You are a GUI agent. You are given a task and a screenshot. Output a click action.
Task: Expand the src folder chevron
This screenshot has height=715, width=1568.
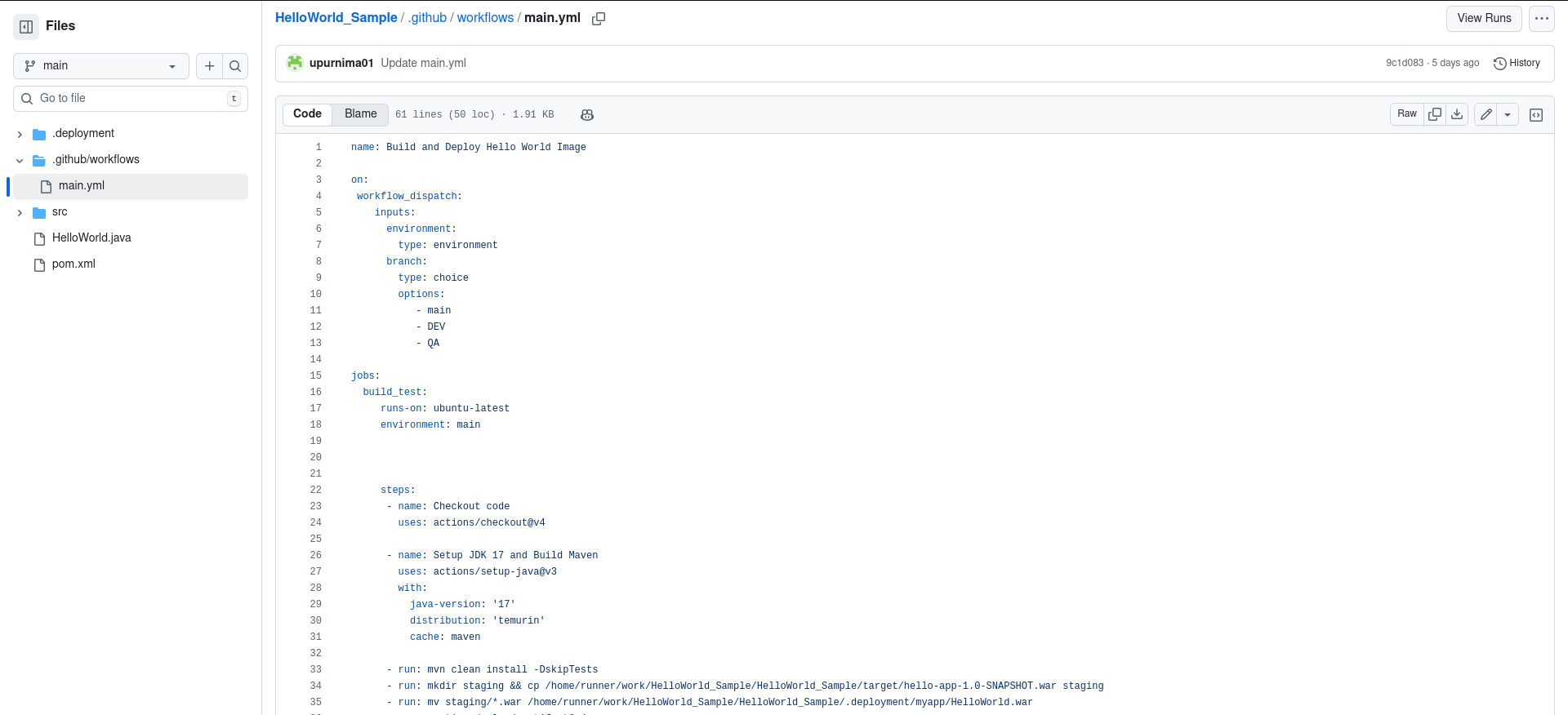tap(20, 212)
